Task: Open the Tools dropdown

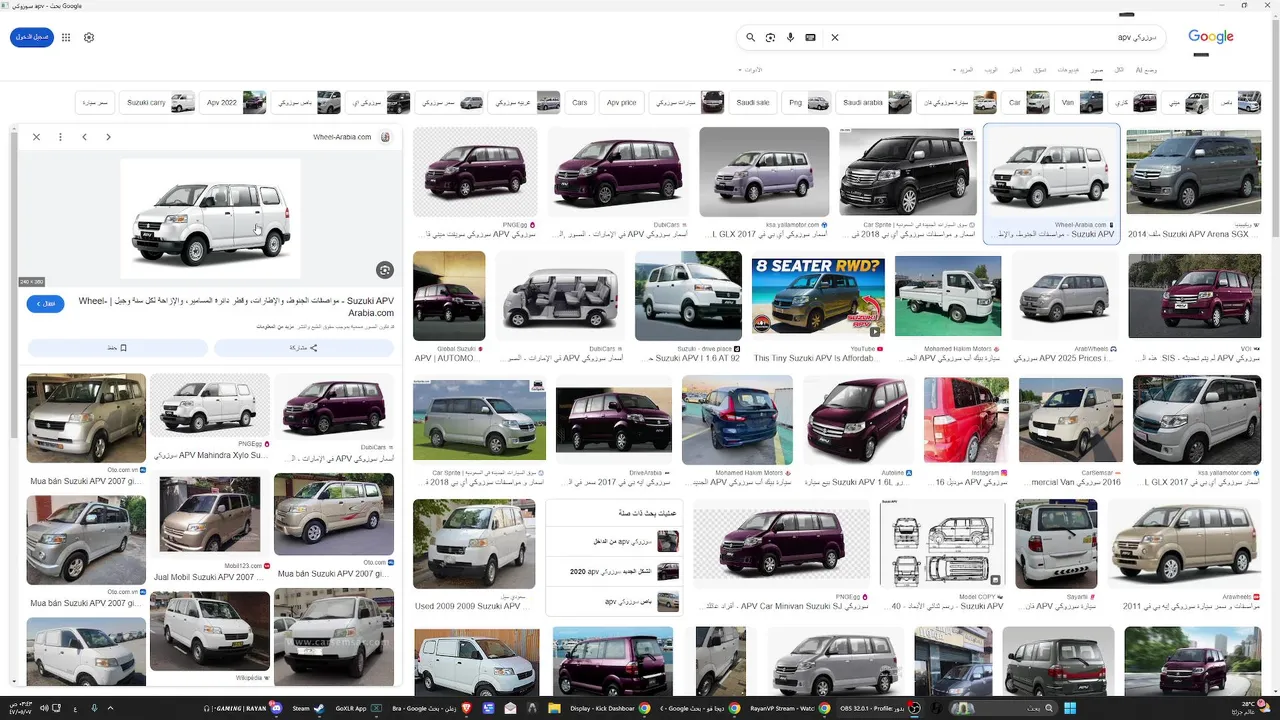Action: tap(750, 70)
